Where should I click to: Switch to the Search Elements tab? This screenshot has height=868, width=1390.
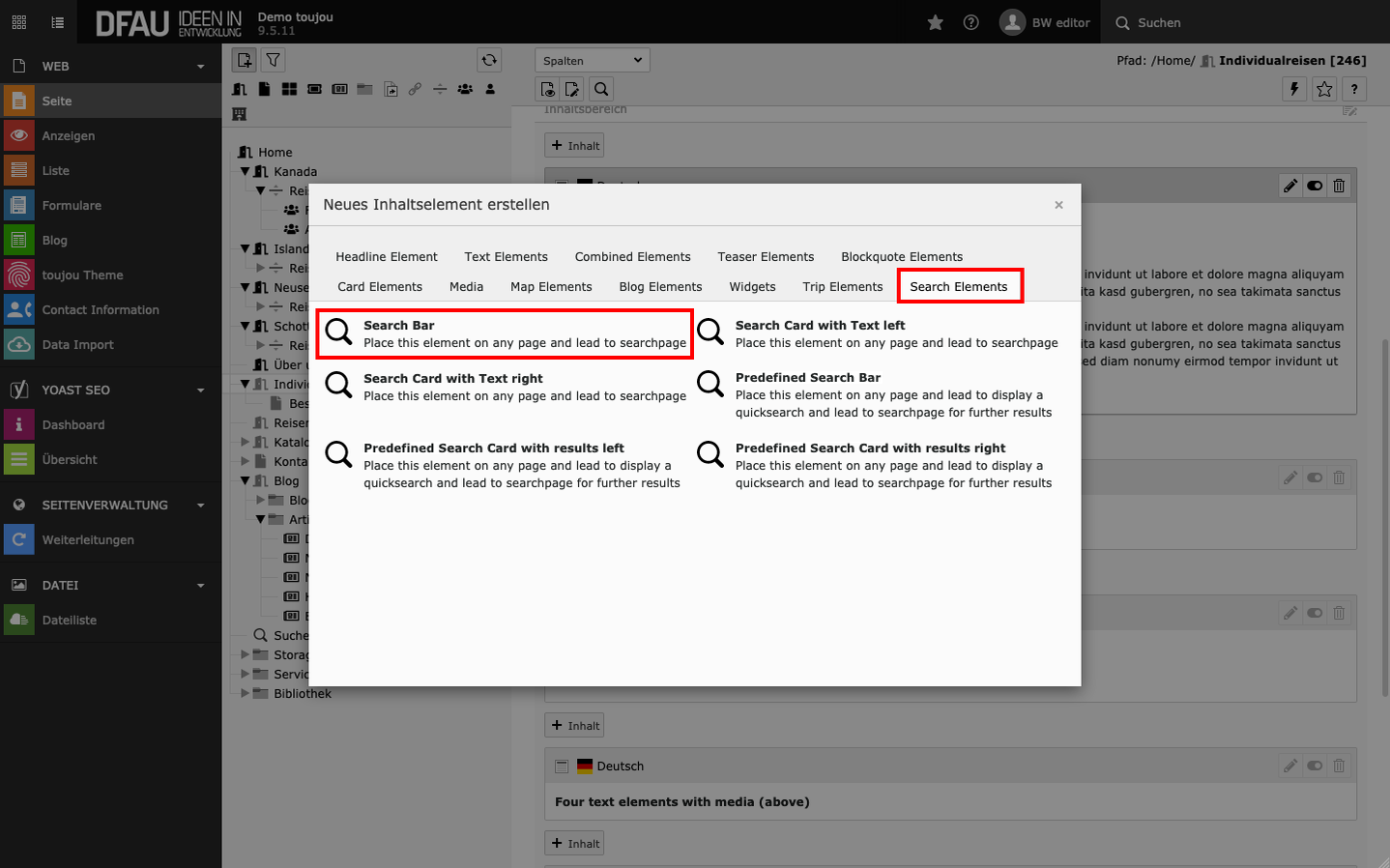pos(958,287)
